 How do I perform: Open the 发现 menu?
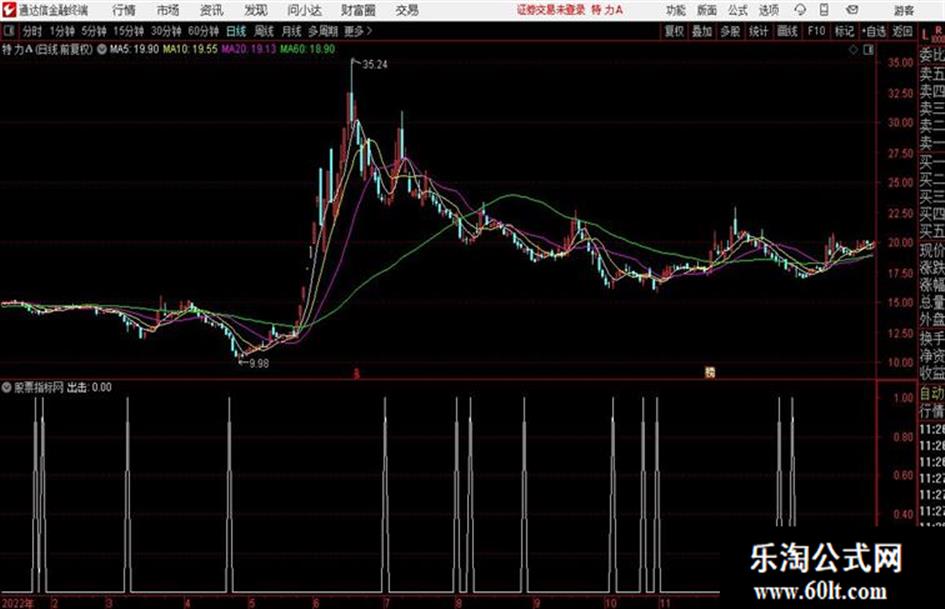(256, 10)
